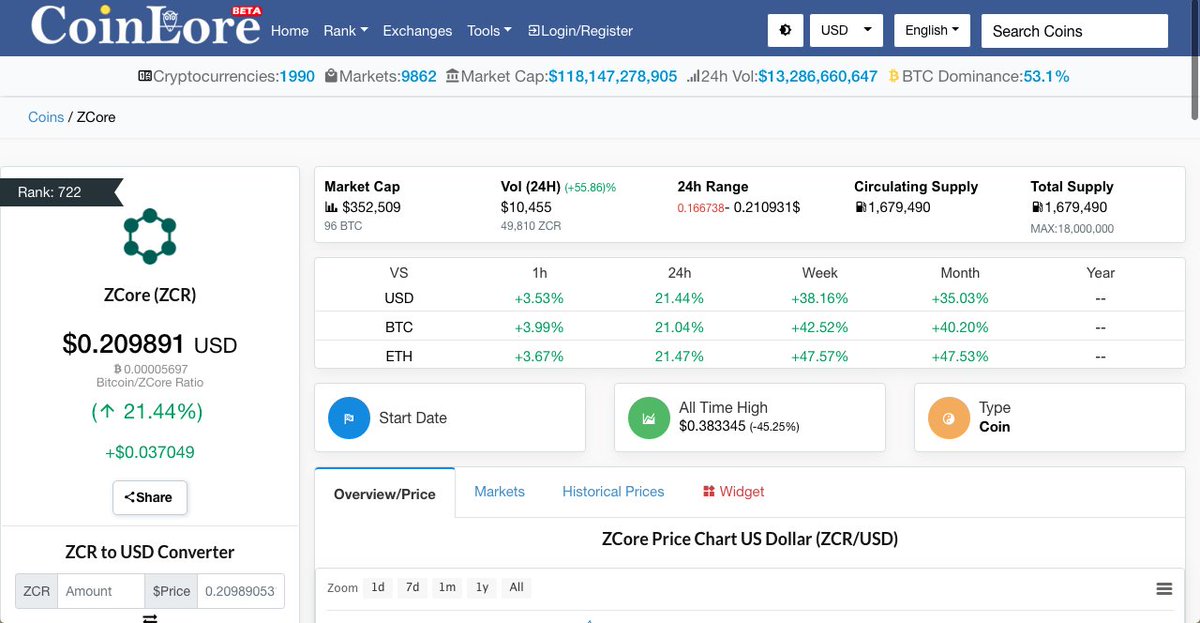Click Market Cap value $118,147,278,905
Viewport: 1200px width, 623px height.
tap(613, 76)
